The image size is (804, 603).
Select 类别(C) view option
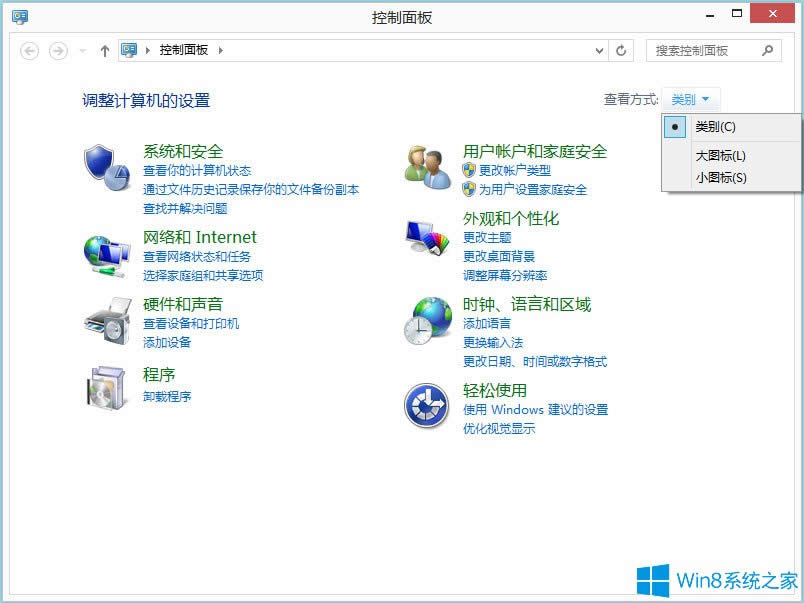pyautogui.click(x=714, y=127)
